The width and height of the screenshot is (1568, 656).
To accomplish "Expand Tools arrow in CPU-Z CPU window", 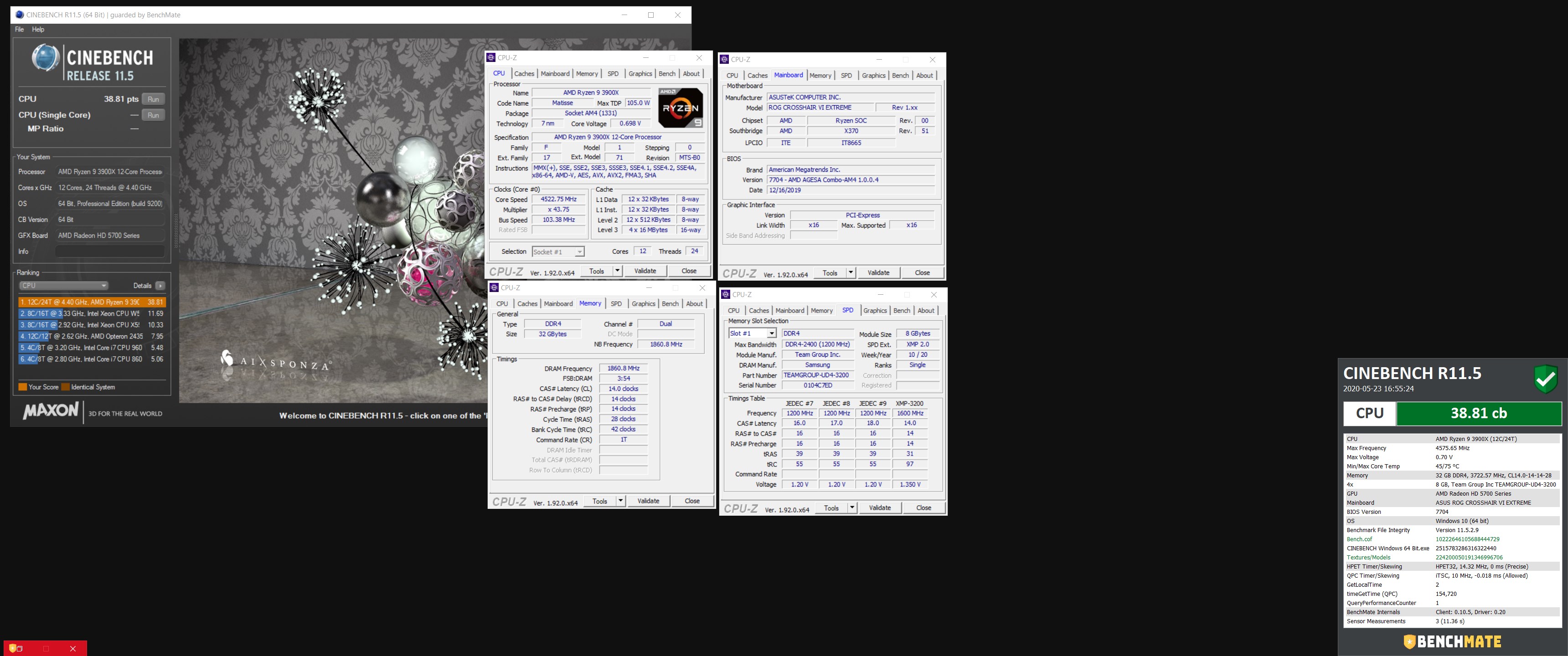I will [x=617, y=271].
